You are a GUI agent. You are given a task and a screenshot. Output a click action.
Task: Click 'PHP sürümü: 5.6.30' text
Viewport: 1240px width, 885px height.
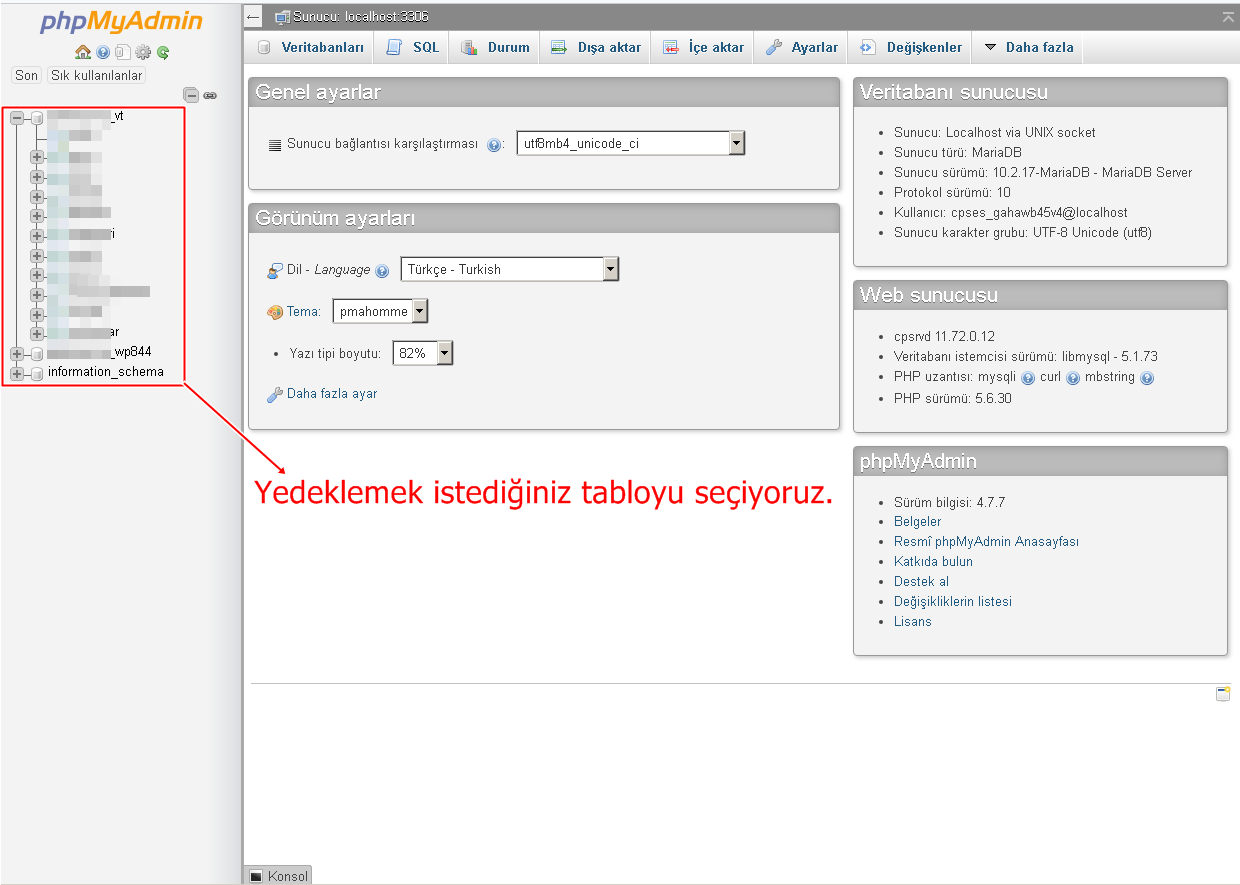tap(953, 398)
